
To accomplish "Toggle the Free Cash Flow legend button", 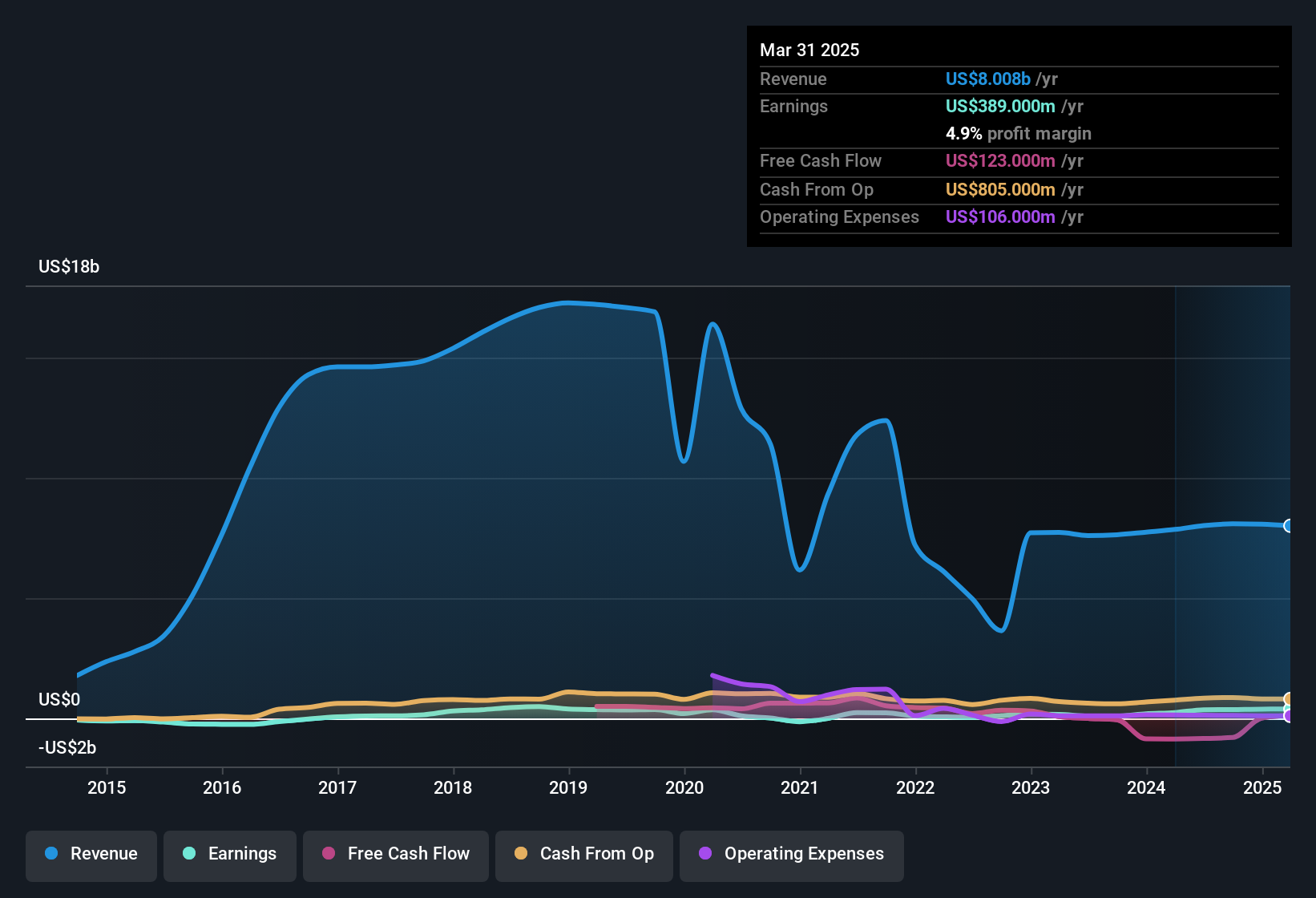I will [x=396, y=856].
